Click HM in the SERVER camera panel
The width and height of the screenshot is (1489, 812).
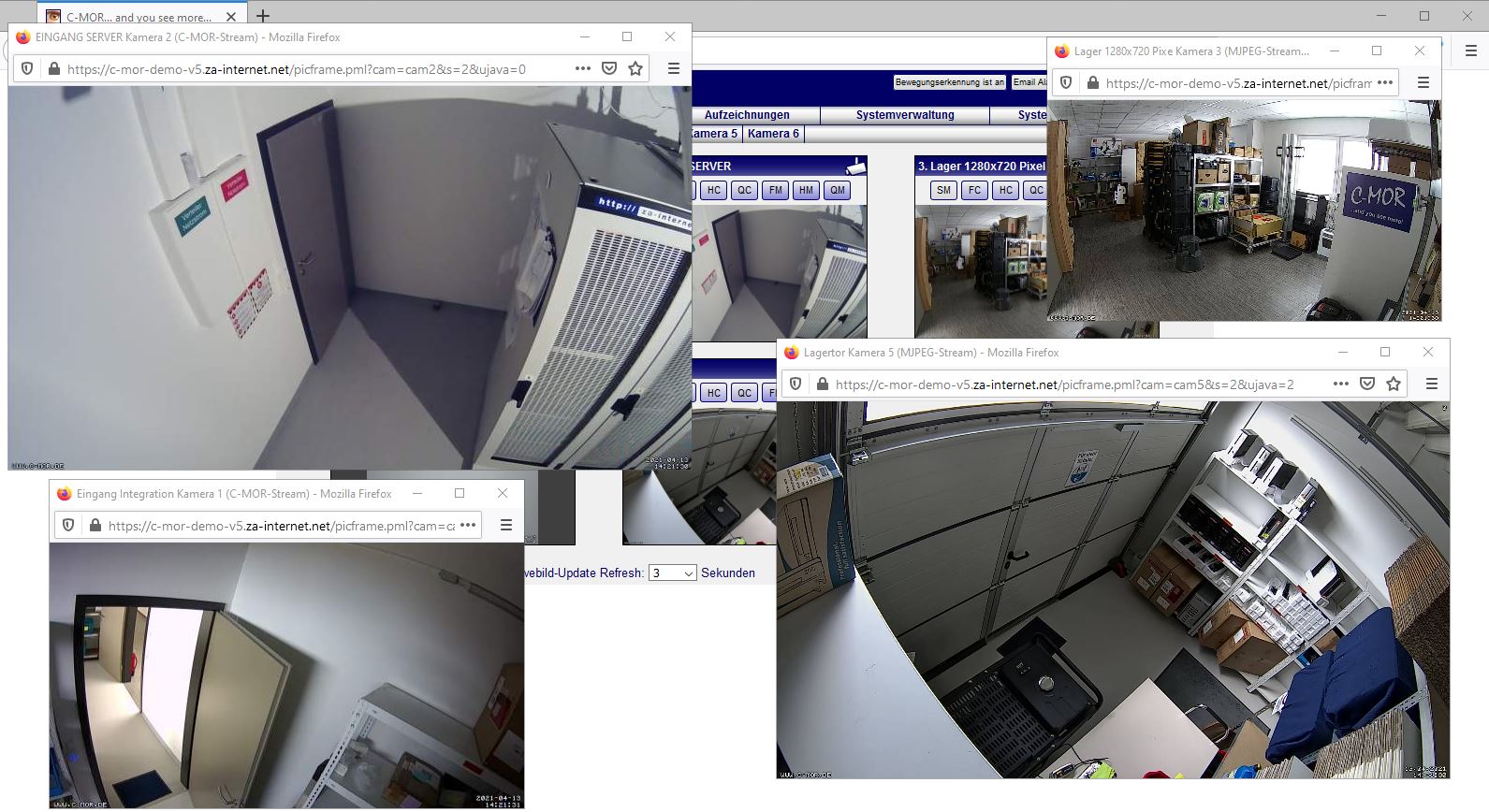pyautogui.click(x=806, y=190)
